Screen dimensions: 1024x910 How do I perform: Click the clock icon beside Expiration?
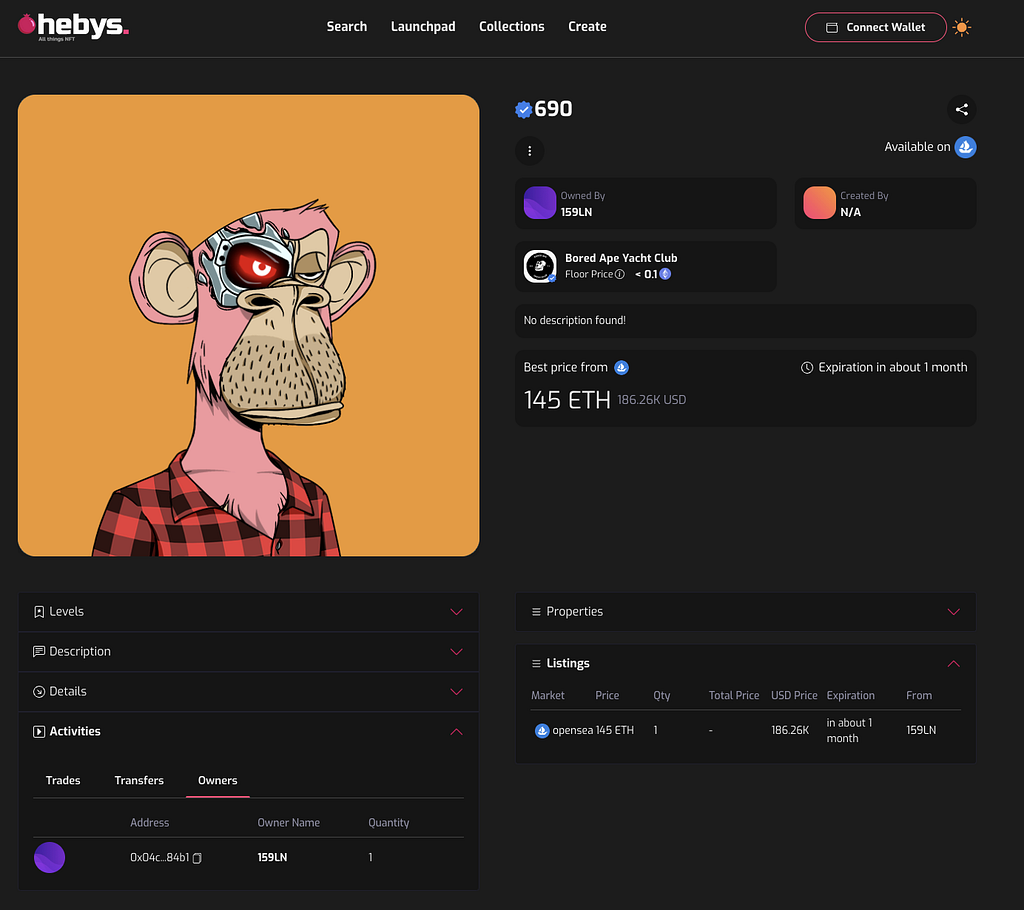coord(807,368)
